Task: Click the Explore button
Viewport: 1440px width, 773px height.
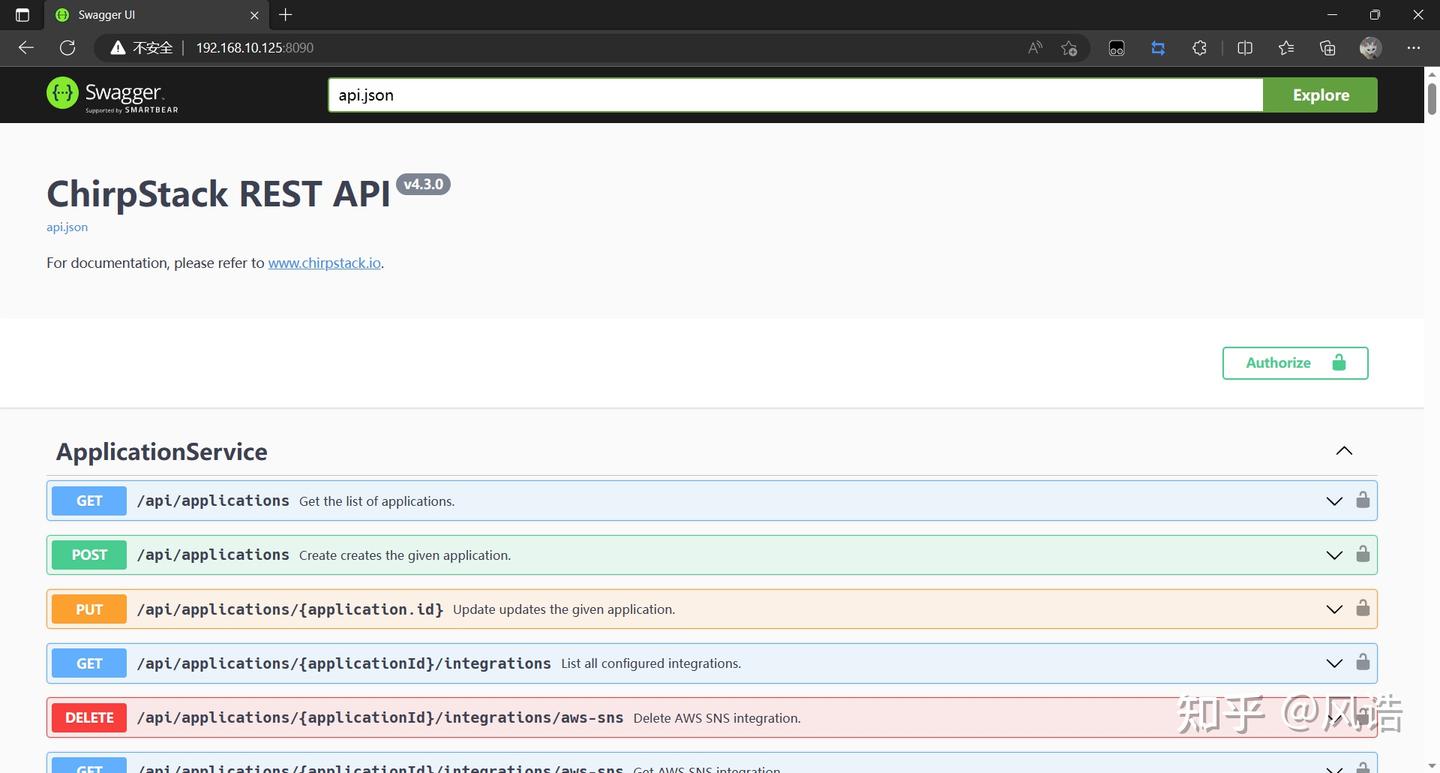Action: pos(1320,94)
